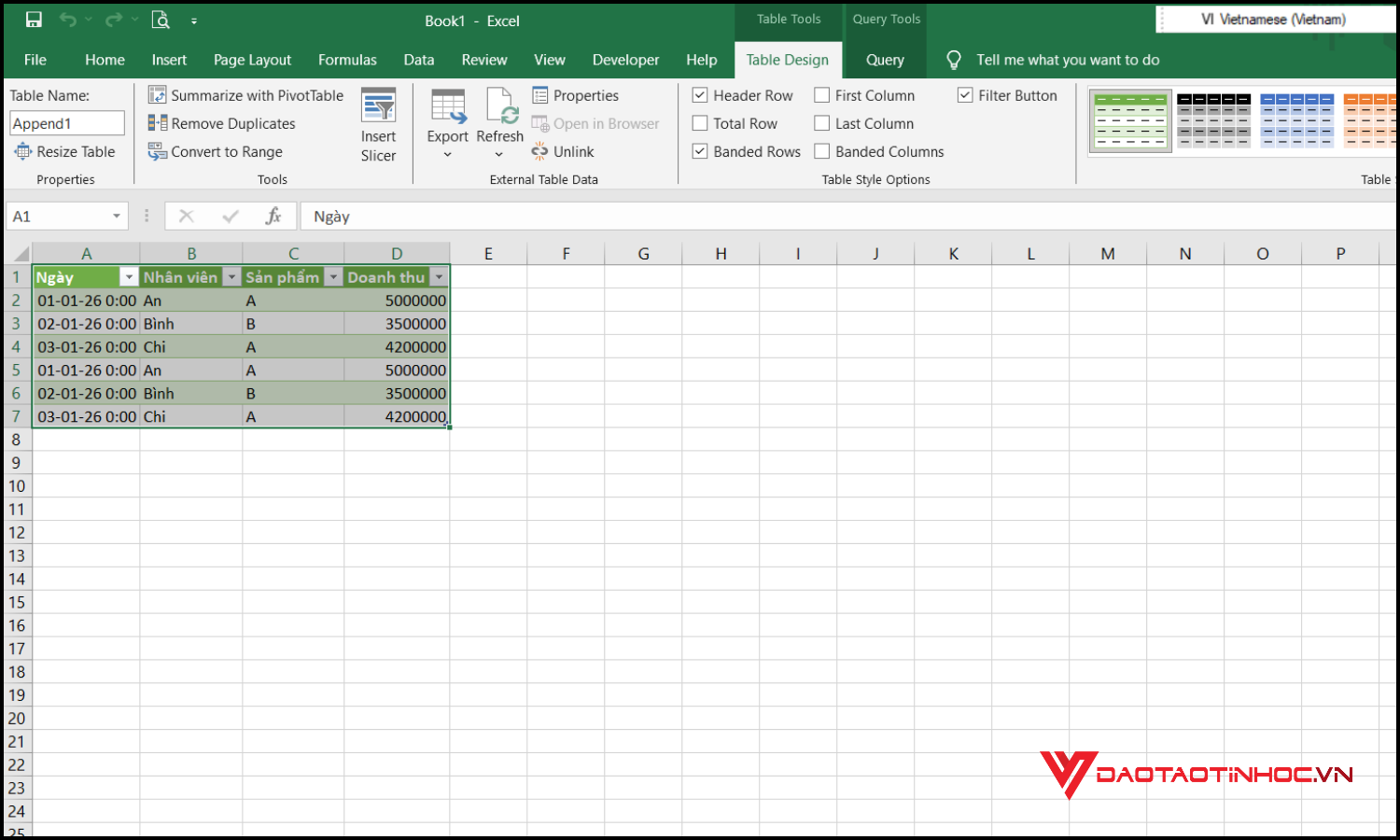Expand the Name Box dropdown

pyautogui.click(x=118, y=216)
